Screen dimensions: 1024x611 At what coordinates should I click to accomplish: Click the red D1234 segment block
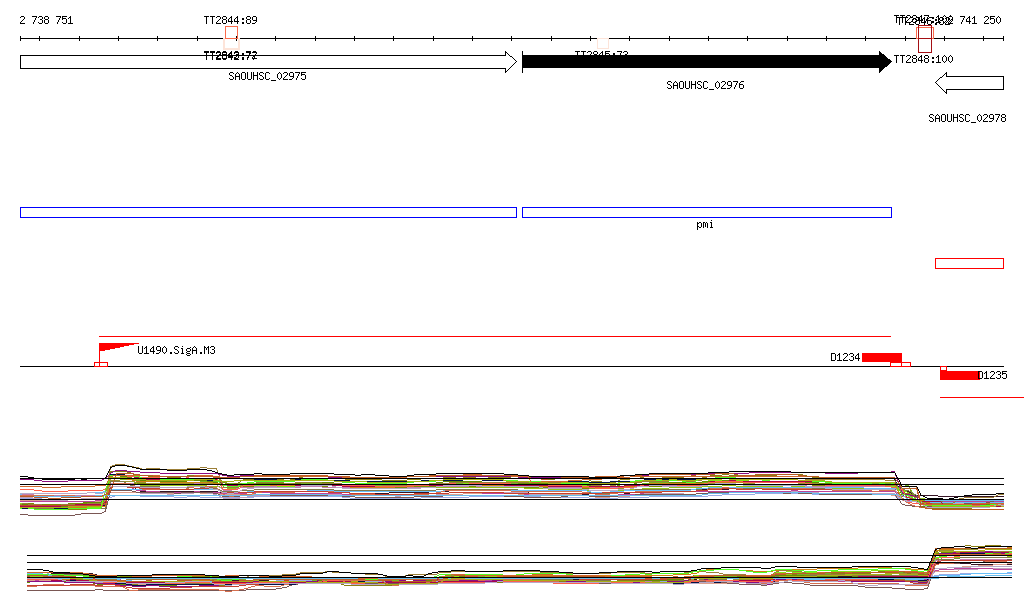point(881,357)
